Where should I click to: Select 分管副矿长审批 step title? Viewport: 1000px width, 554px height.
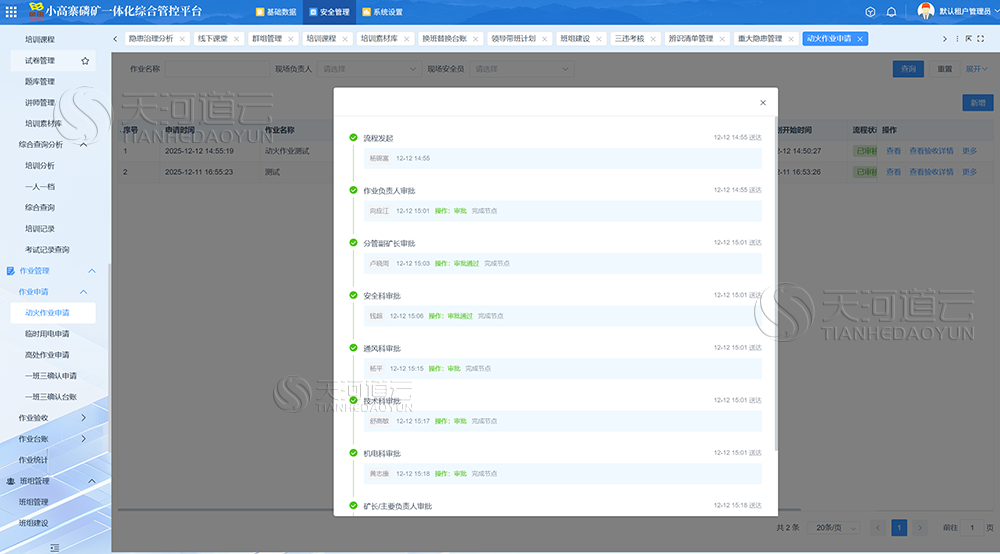(x=389, y=244)
